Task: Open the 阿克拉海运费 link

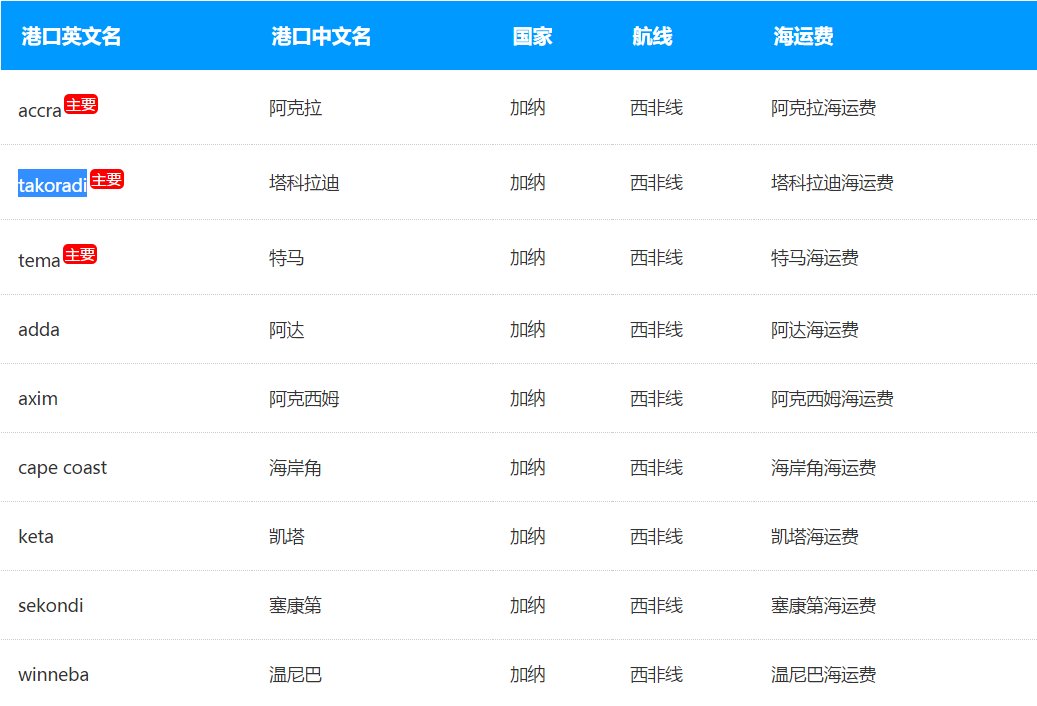Action: (822, 108)
